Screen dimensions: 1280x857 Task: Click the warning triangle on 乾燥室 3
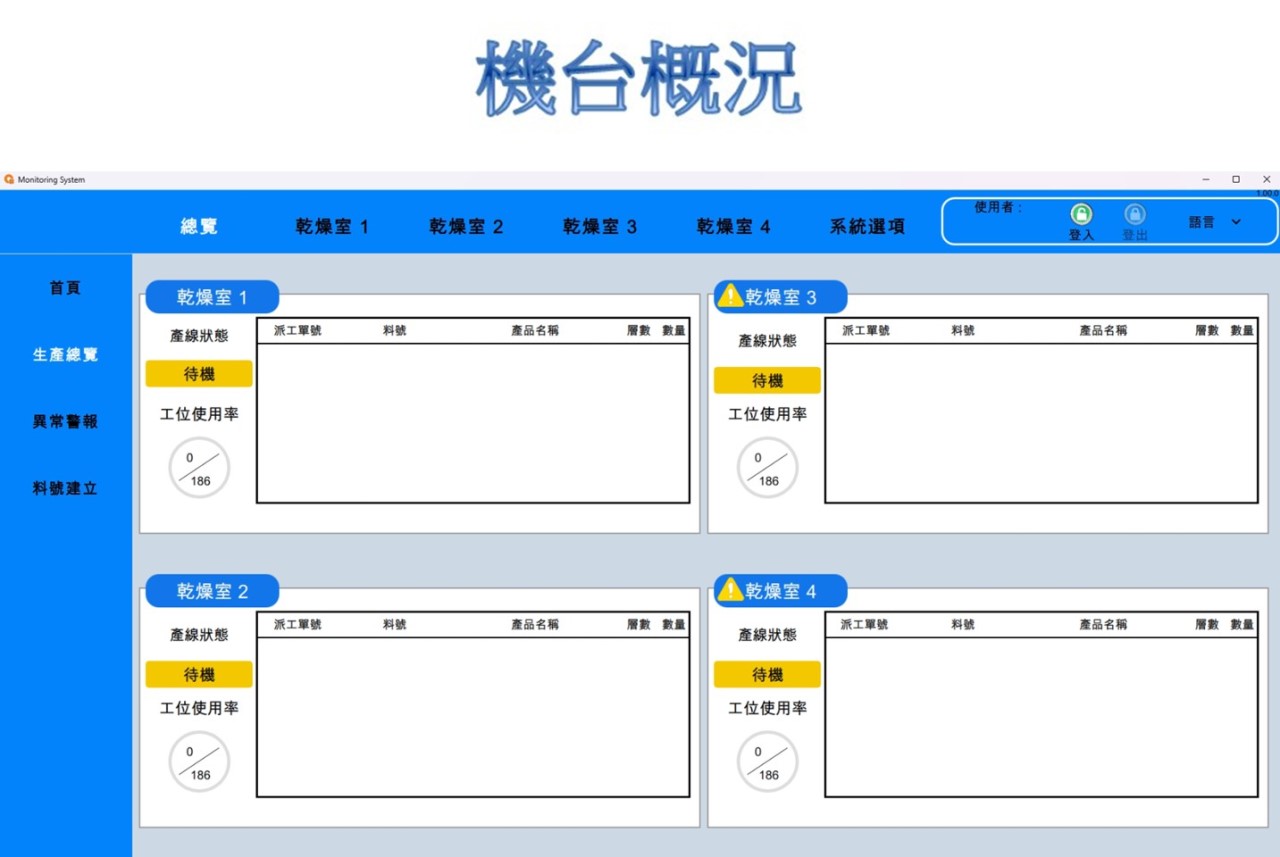(730, 295)
